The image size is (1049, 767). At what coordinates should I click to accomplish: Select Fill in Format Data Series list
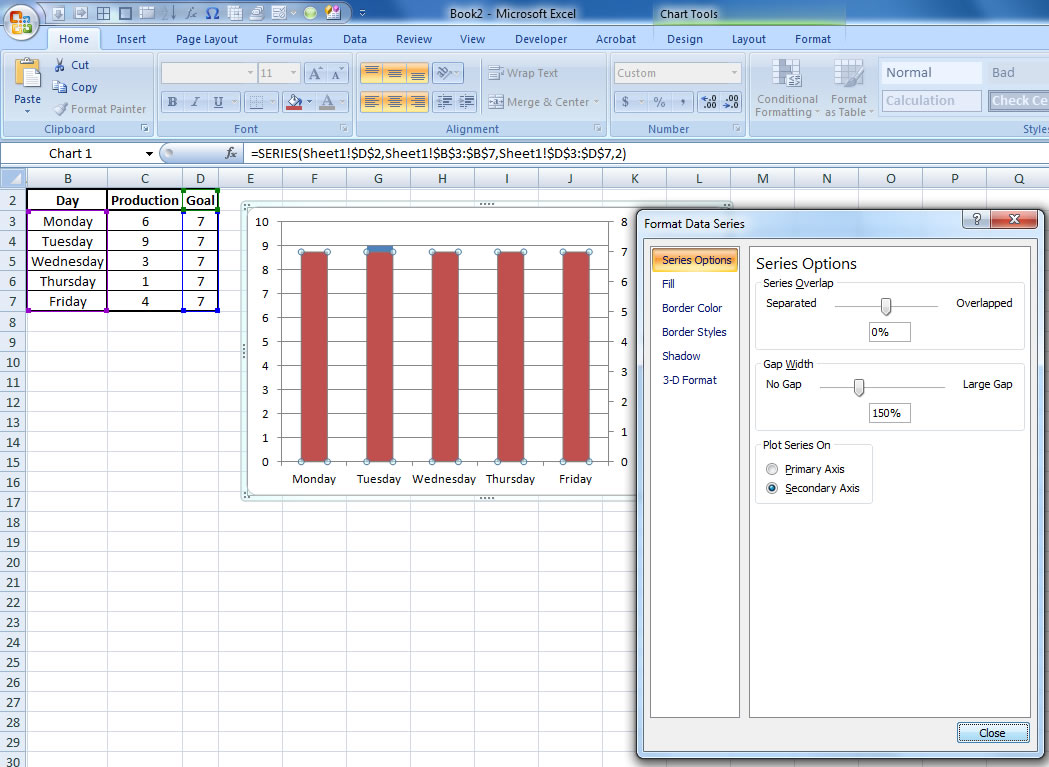click(668, 284)
